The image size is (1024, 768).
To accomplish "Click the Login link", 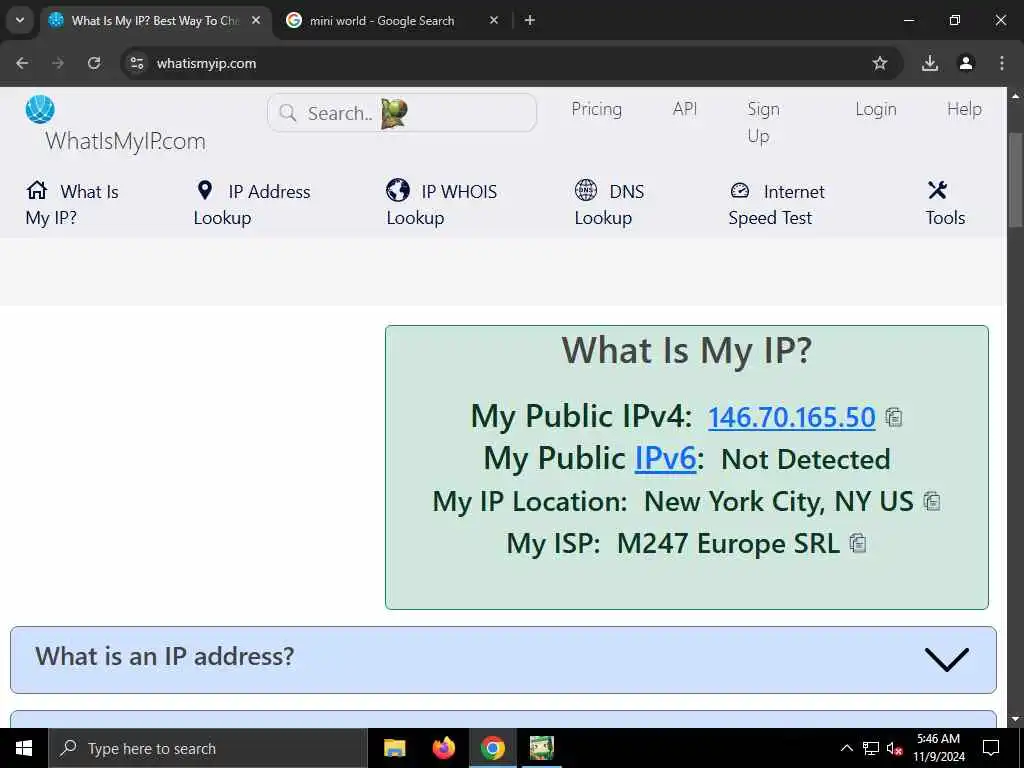I will coord(876,109).
